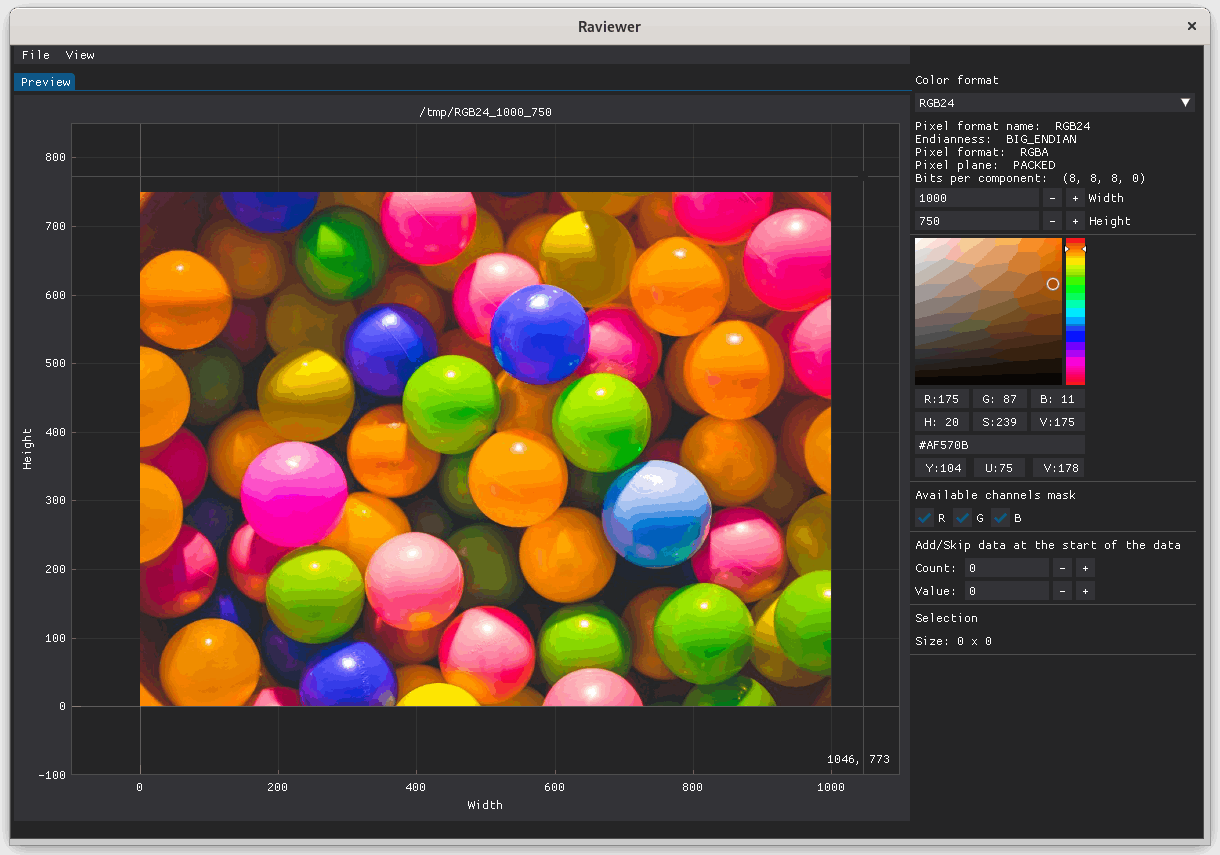Viewport: 1220px width, 855px height.
Task: Pick a color on the hue strip
Action: (x=1076, y=310)
